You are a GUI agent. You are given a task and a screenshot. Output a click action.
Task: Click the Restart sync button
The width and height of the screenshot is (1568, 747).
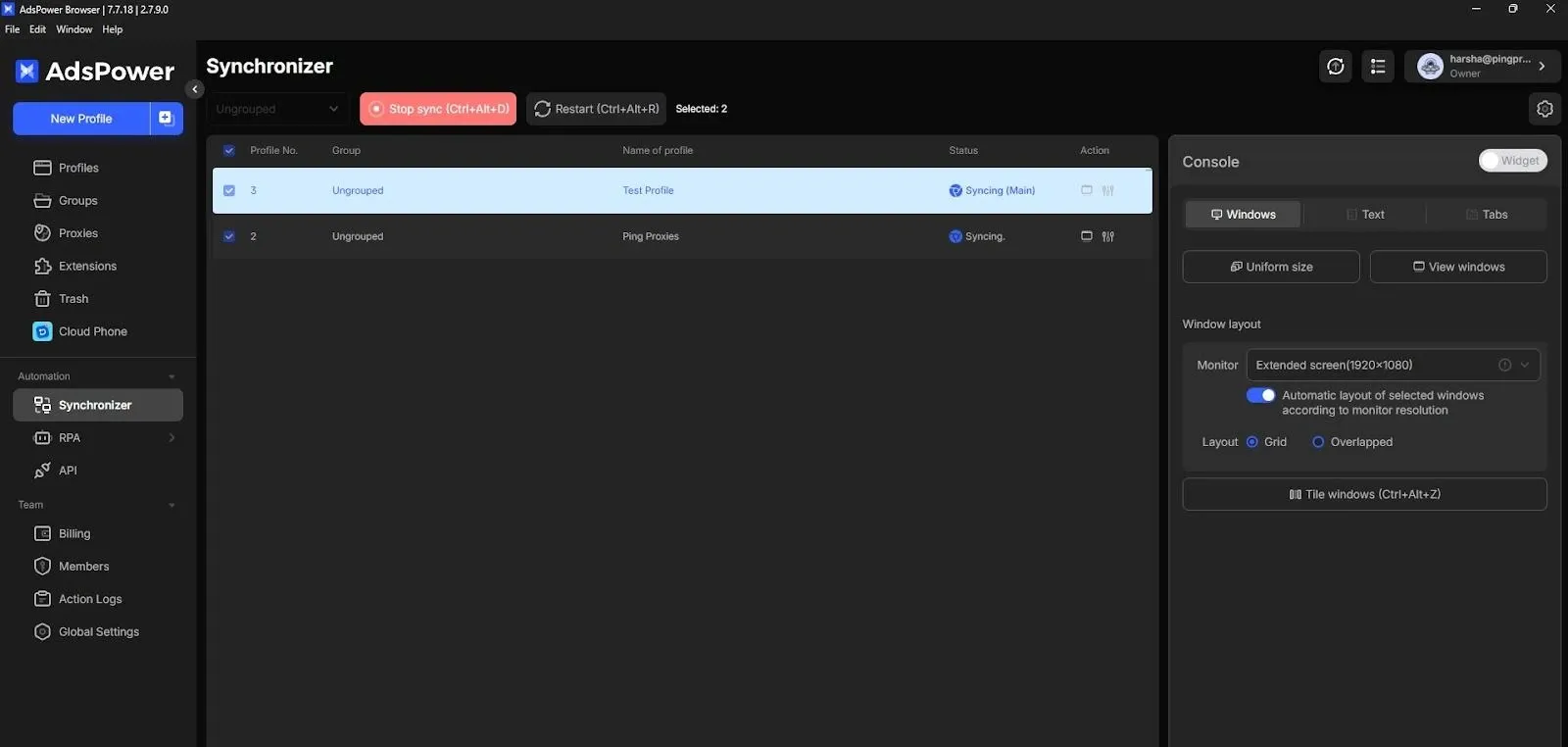[596, 109]
